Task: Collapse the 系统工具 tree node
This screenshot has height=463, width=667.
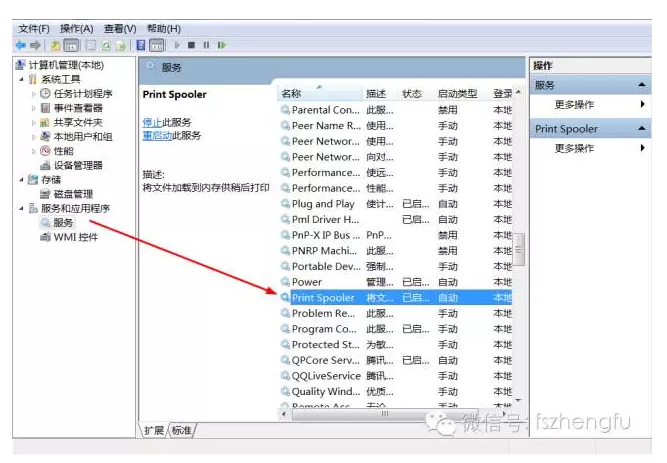Action: point(21,79)
